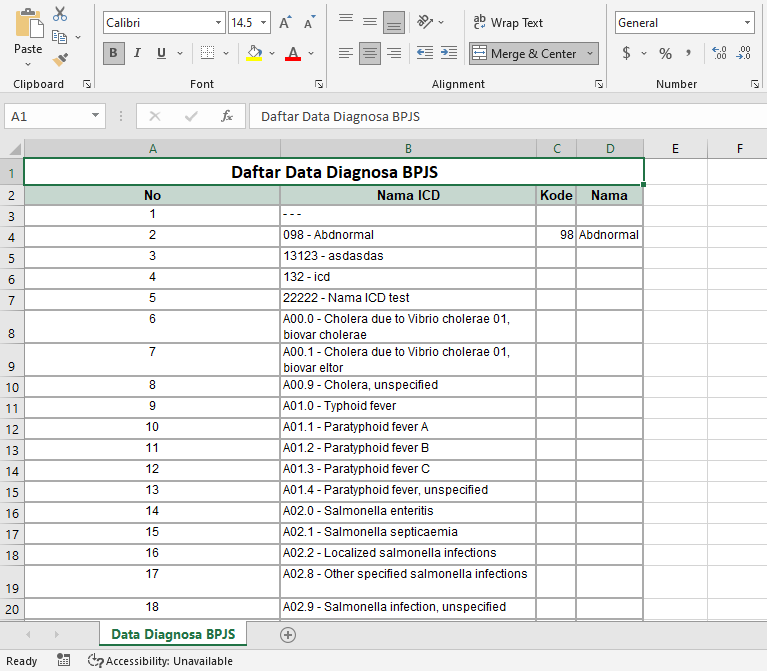This screenshot has width=767, height=671.
Task: Click the Accessibility: Unavailable status
Action: pyautogui.click(x=160, y=661)
